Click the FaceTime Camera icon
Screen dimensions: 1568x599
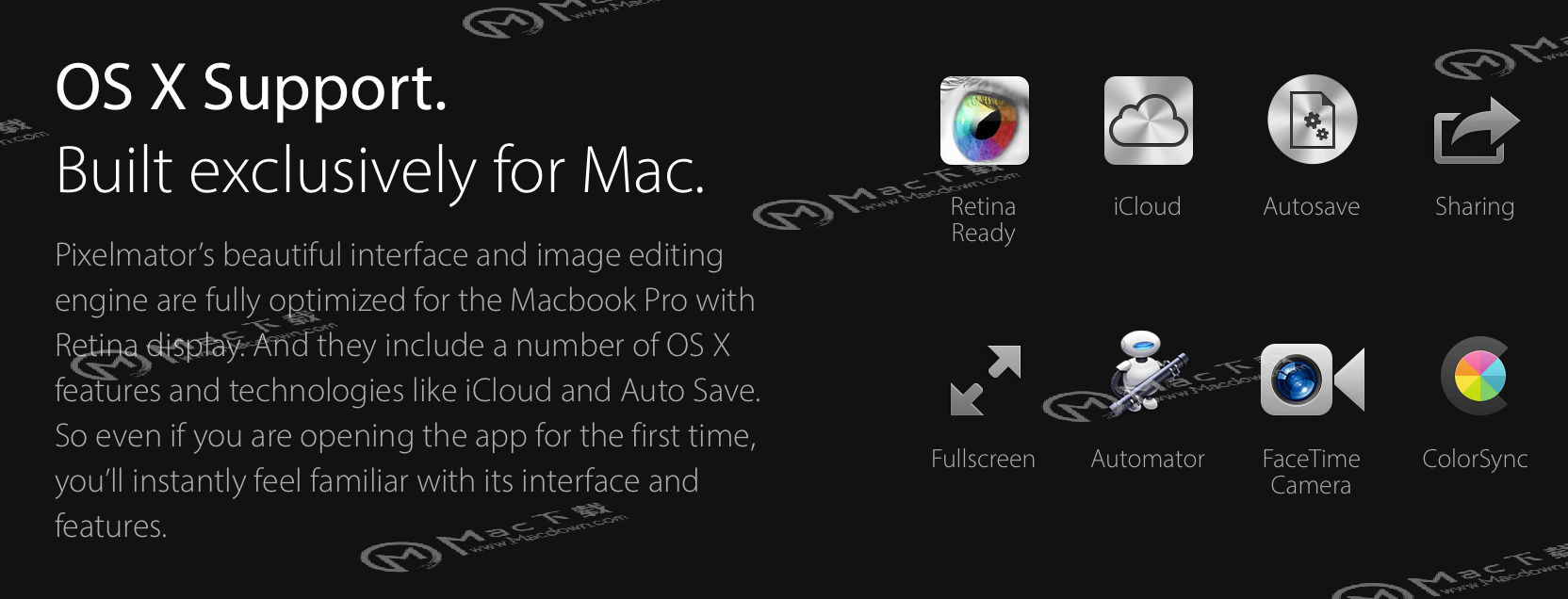pyautogui.click(x=1312, y=379)
